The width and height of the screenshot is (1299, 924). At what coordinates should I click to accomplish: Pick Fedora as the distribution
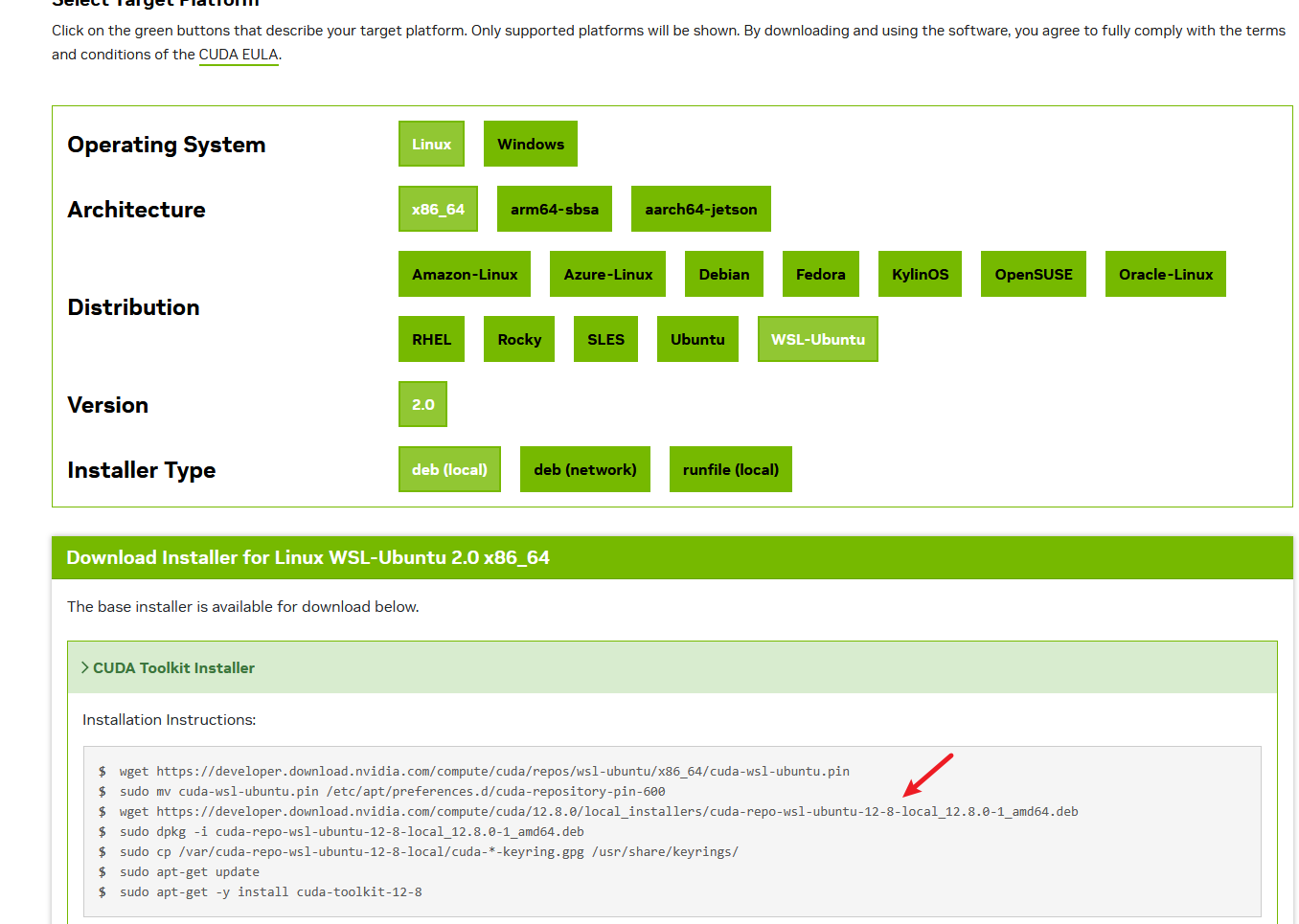[820, 274]
